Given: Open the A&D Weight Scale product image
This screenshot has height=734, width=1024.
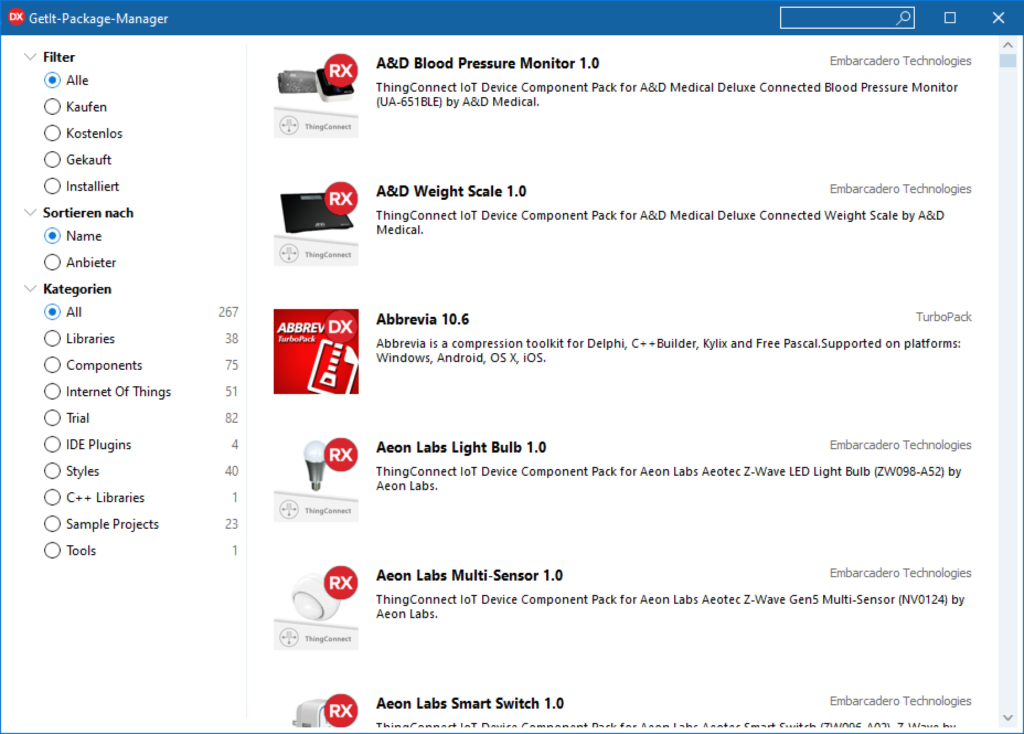Looking at the screenshot, I should coord(316,223).
